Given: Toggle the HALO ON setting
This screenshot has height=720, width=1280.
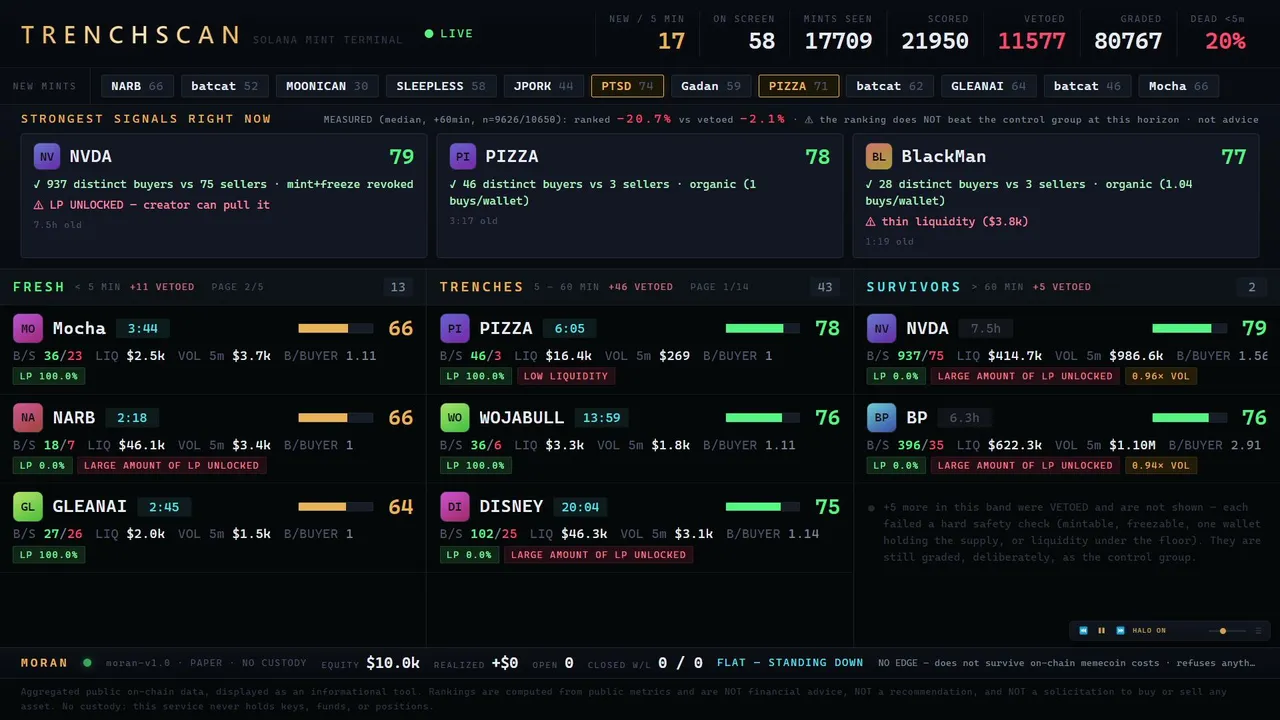Looking at the screenshot, I should pos(1149,631).
